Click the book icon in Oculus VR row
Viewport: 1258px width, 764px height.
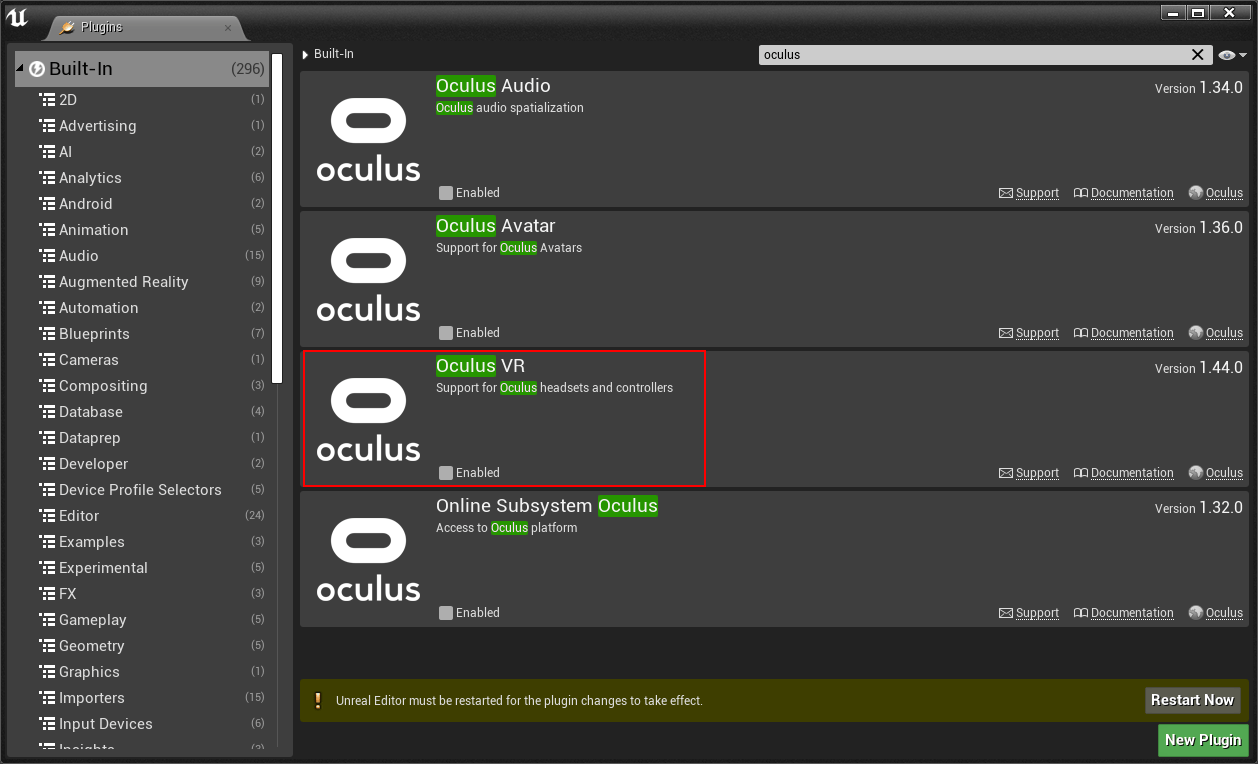tap(1081, 473)
